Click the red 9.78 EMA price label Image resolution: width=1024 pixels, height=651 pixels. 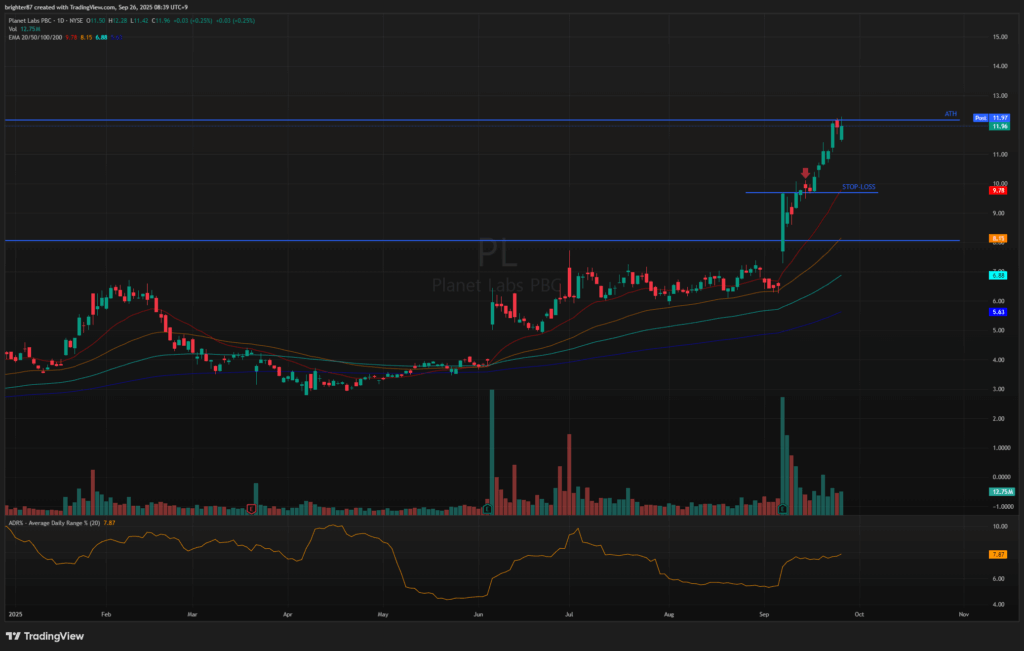point(998,191)
